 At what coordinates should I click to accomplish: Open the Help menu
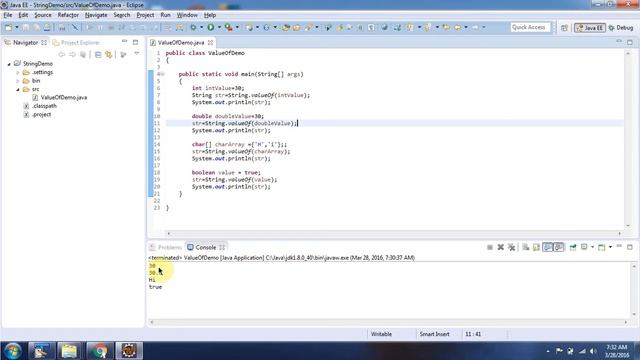pos(210,15)
